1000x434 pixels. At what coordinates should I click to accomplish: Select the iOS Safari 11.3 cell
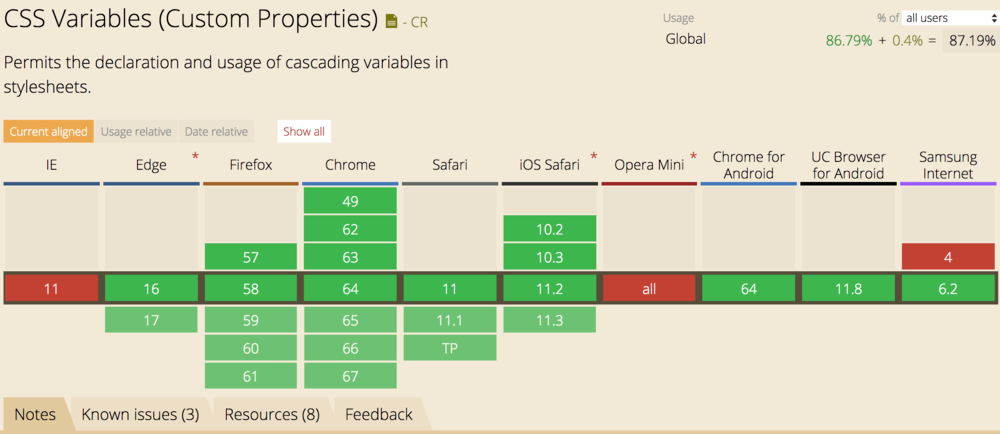click(549, 320)
